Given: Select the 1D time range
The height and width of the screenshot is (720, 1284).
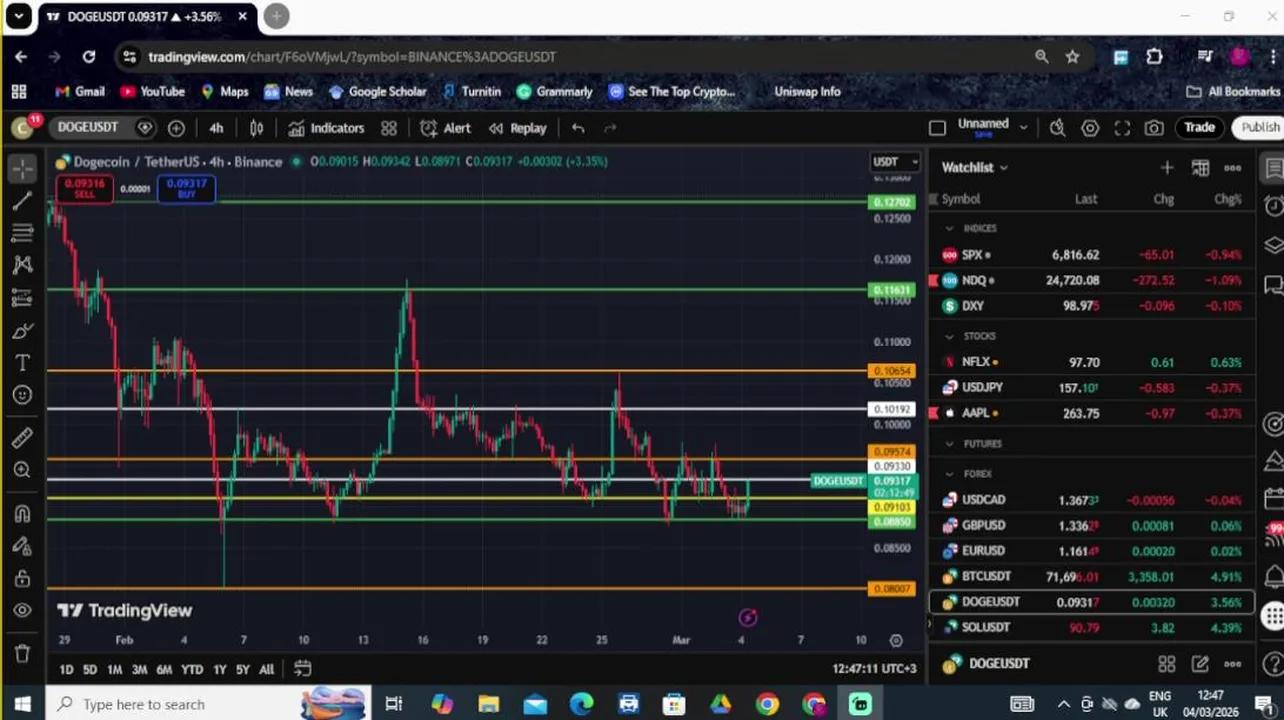Looking at the screenshot, I should tap(66, 669).
